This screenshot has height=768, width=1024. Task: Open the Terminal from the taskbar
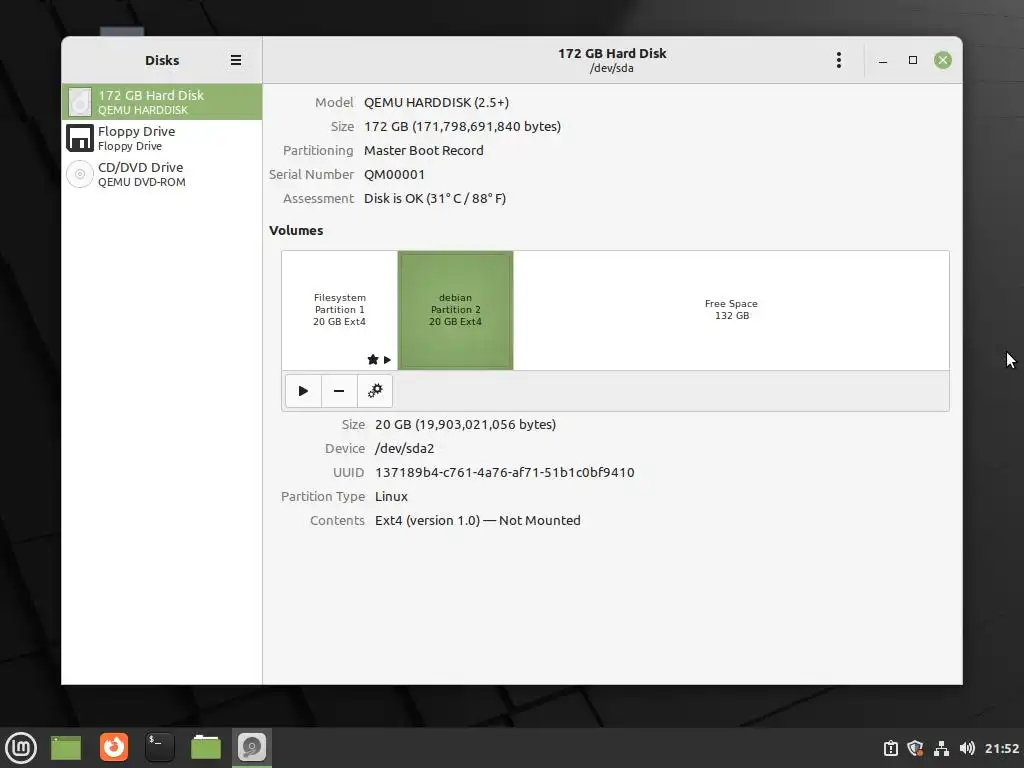159,747
